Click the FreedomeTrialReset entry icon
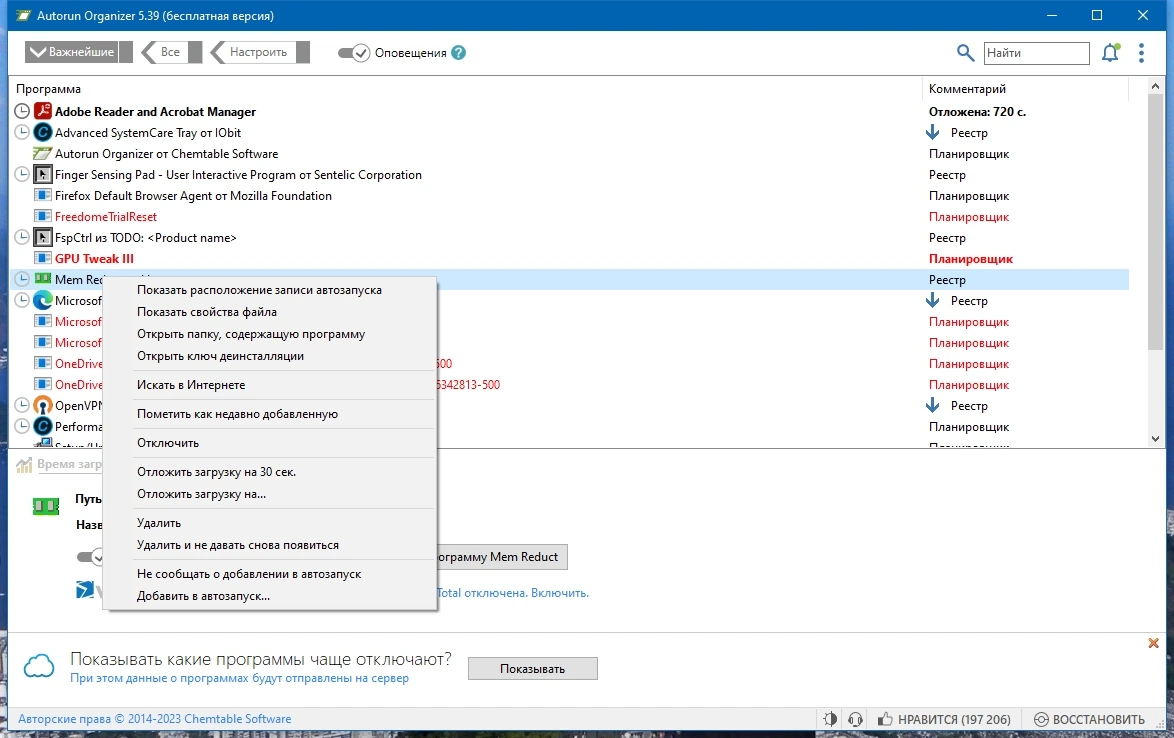Image resolution: width=1174 pixels, height=738 pixels. 43,216
